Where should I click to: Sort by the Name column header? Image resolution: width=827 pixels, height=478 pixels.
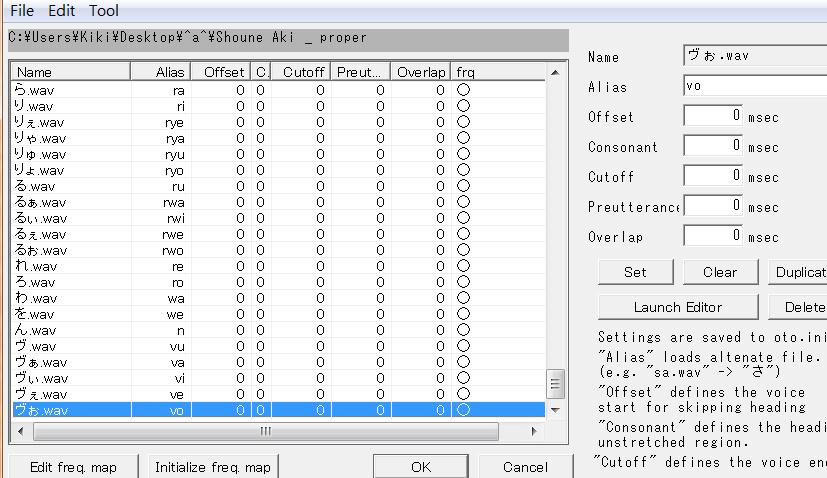coord(71,72)
